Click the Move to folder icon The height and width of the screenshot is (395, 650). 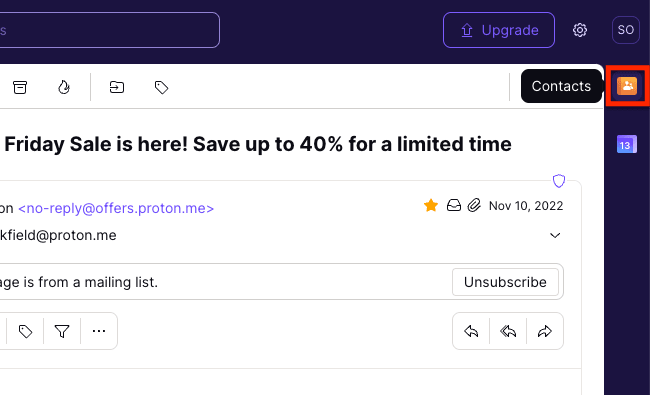coord(116,87)
